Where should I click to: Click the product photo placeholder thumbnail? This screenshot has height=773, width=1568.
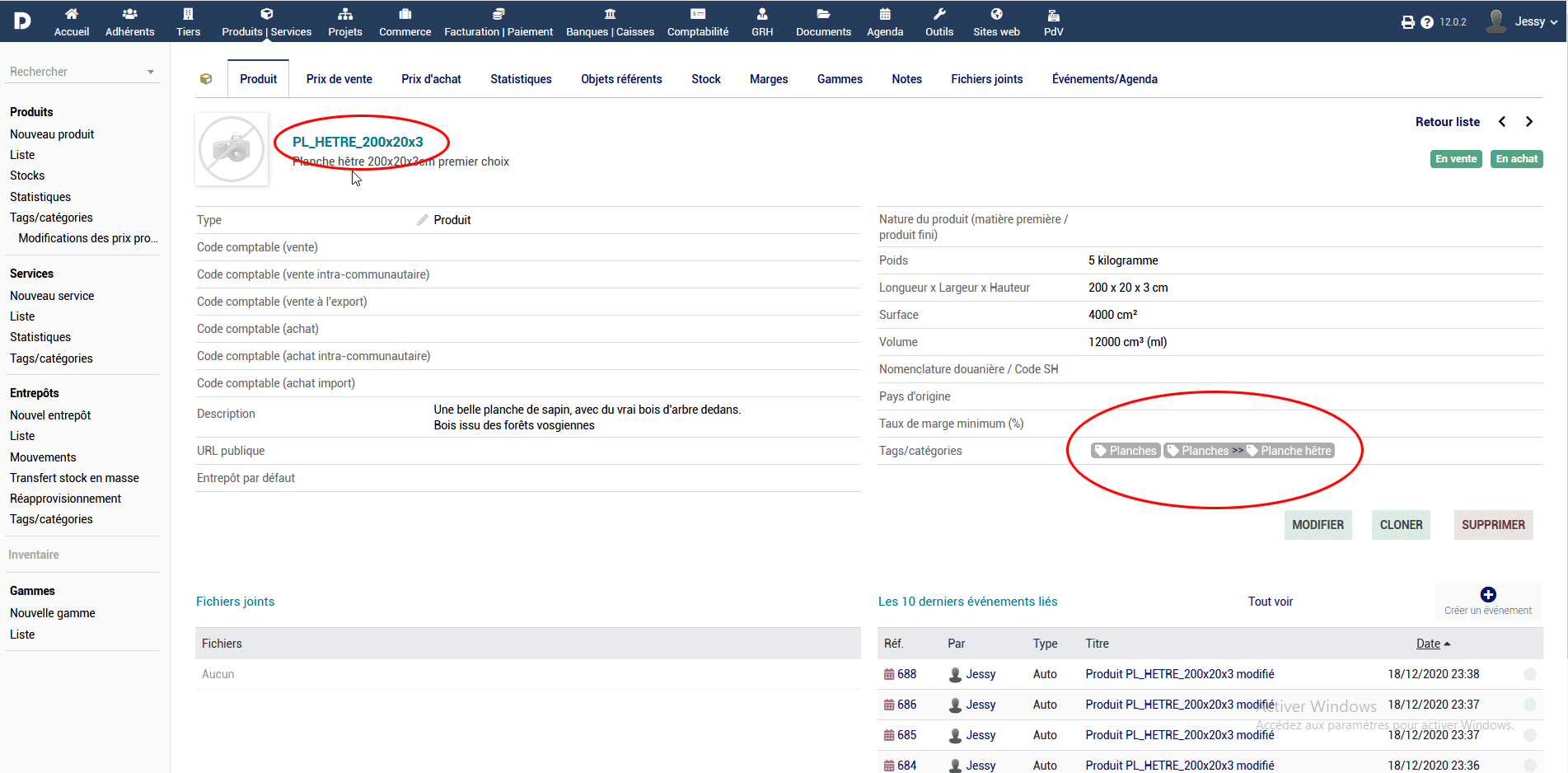point(232,149)
